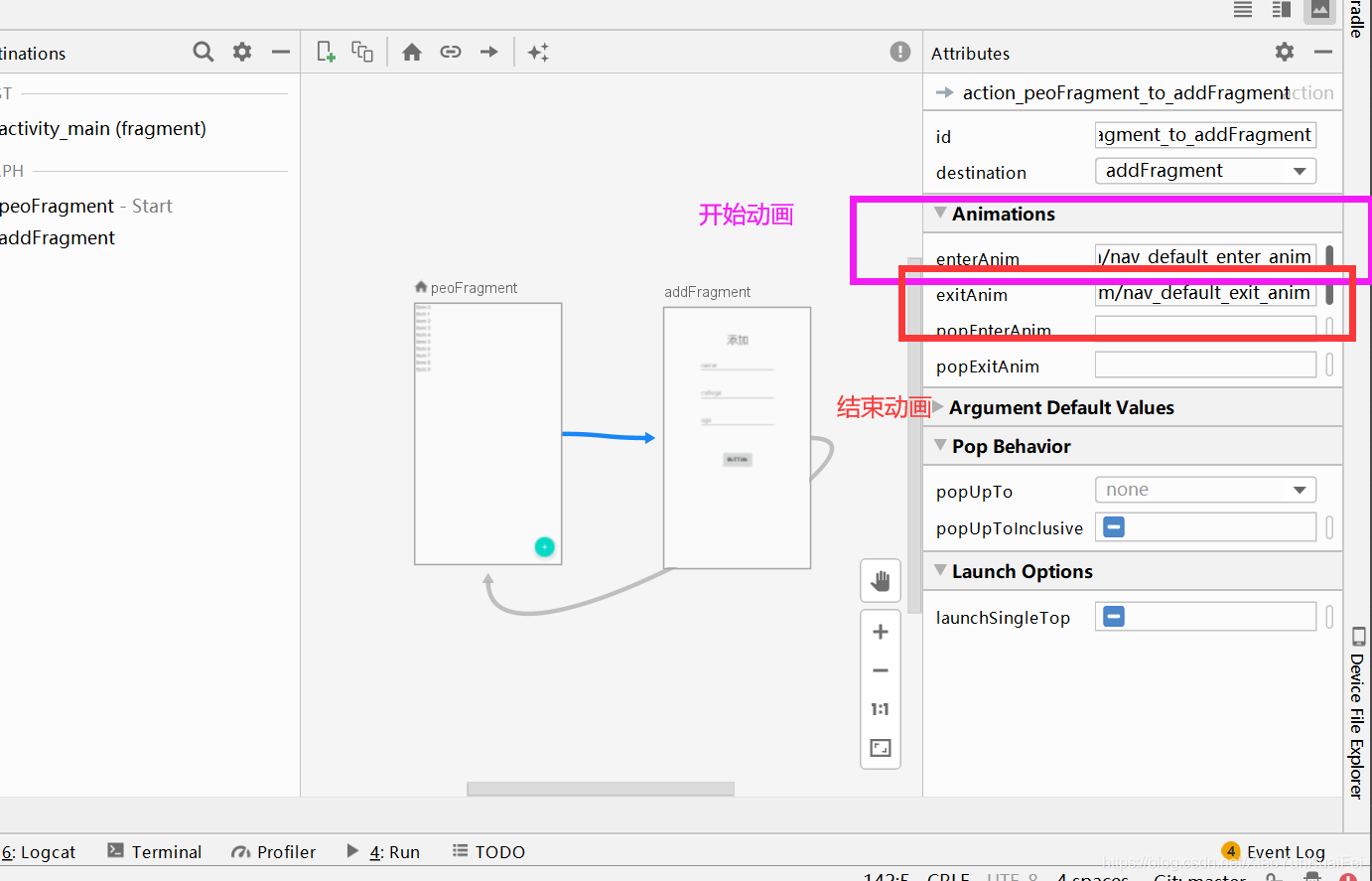Click the horizontal scrollbar under the graph
Screen dimensions: 1372x881
tap(601, 789)
